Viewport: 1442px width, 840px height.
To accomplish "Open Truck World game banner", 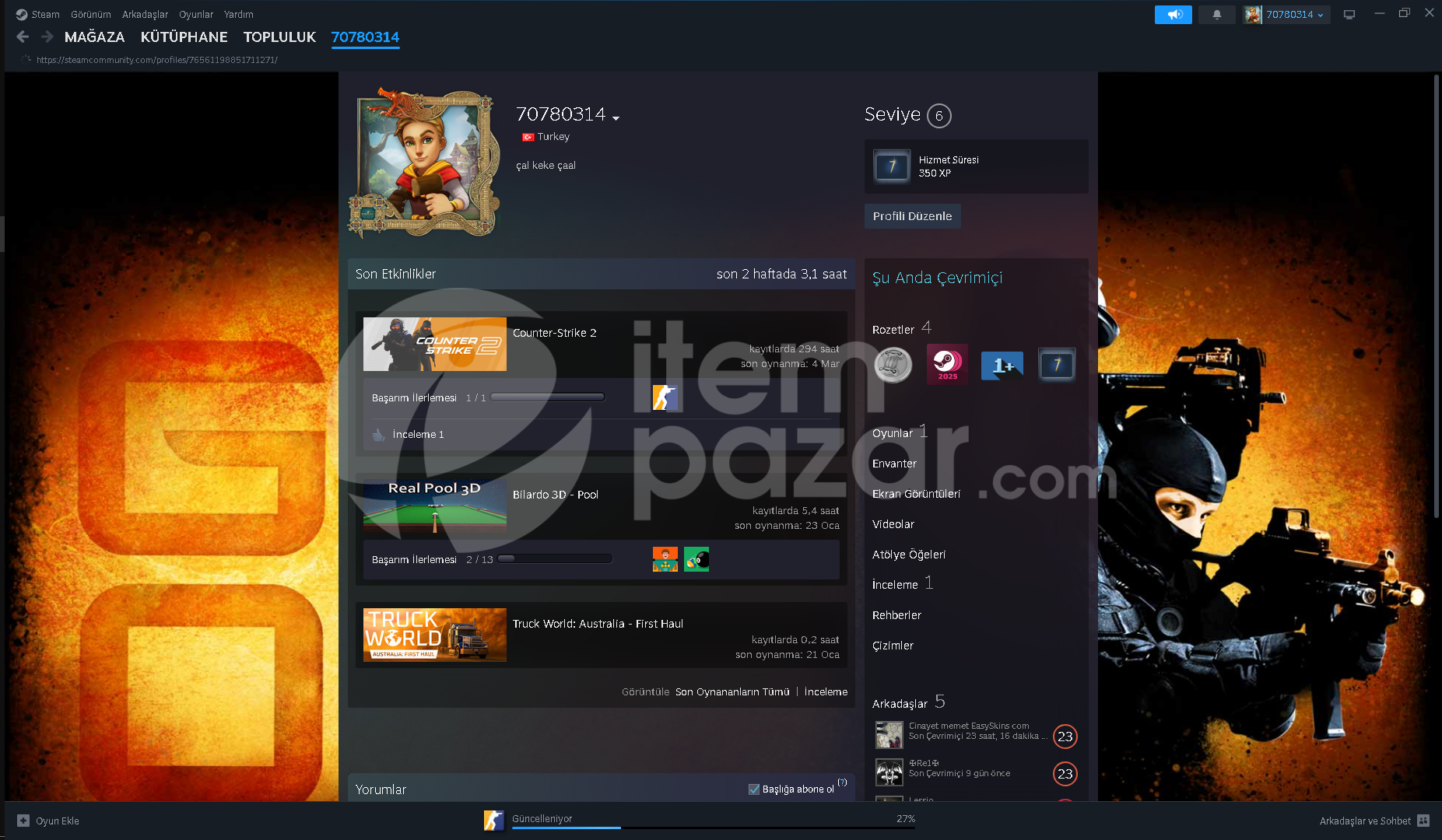I will (x=435, y=635).
